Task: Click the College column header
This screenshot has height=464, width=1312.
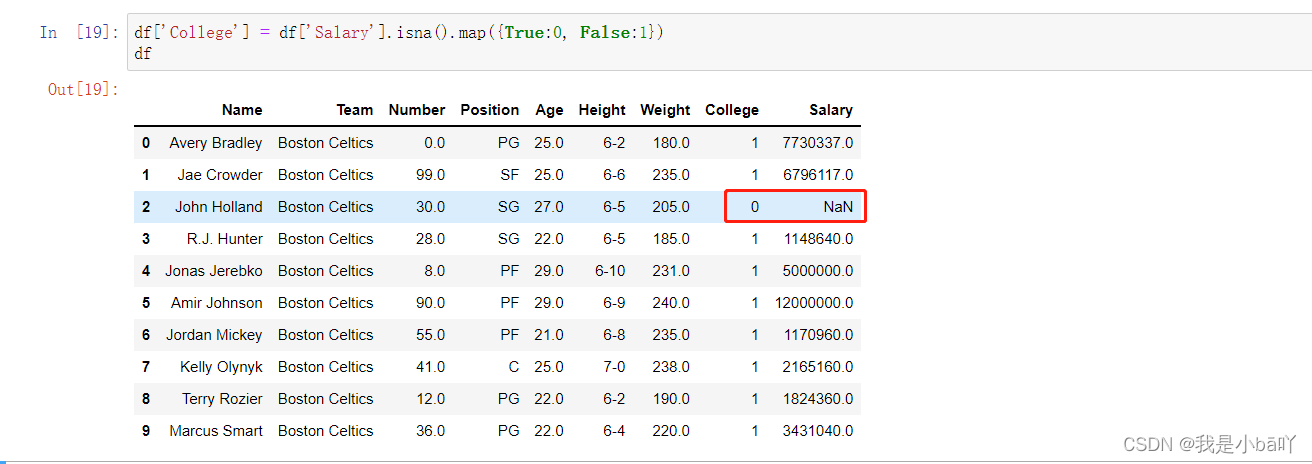Action: pos(732,110)
